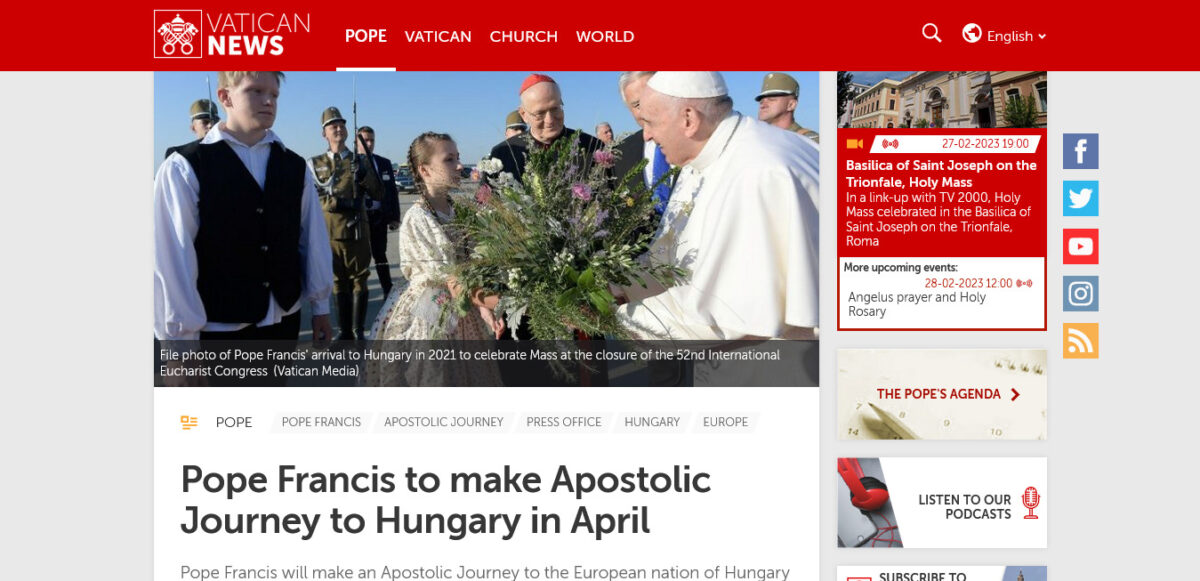Open the Facebook social icon
Screen dimensions: 1200x581
coord(1081,151)
